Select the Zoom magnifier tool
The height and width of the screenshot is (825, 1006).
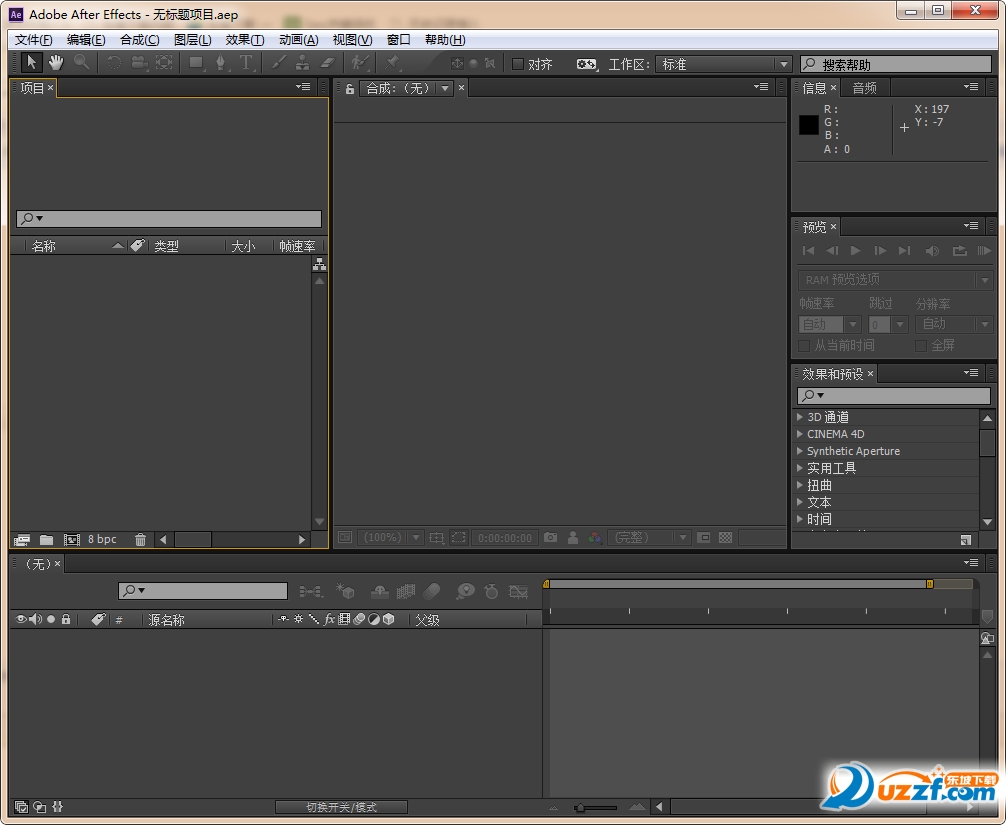pos(81,63)
